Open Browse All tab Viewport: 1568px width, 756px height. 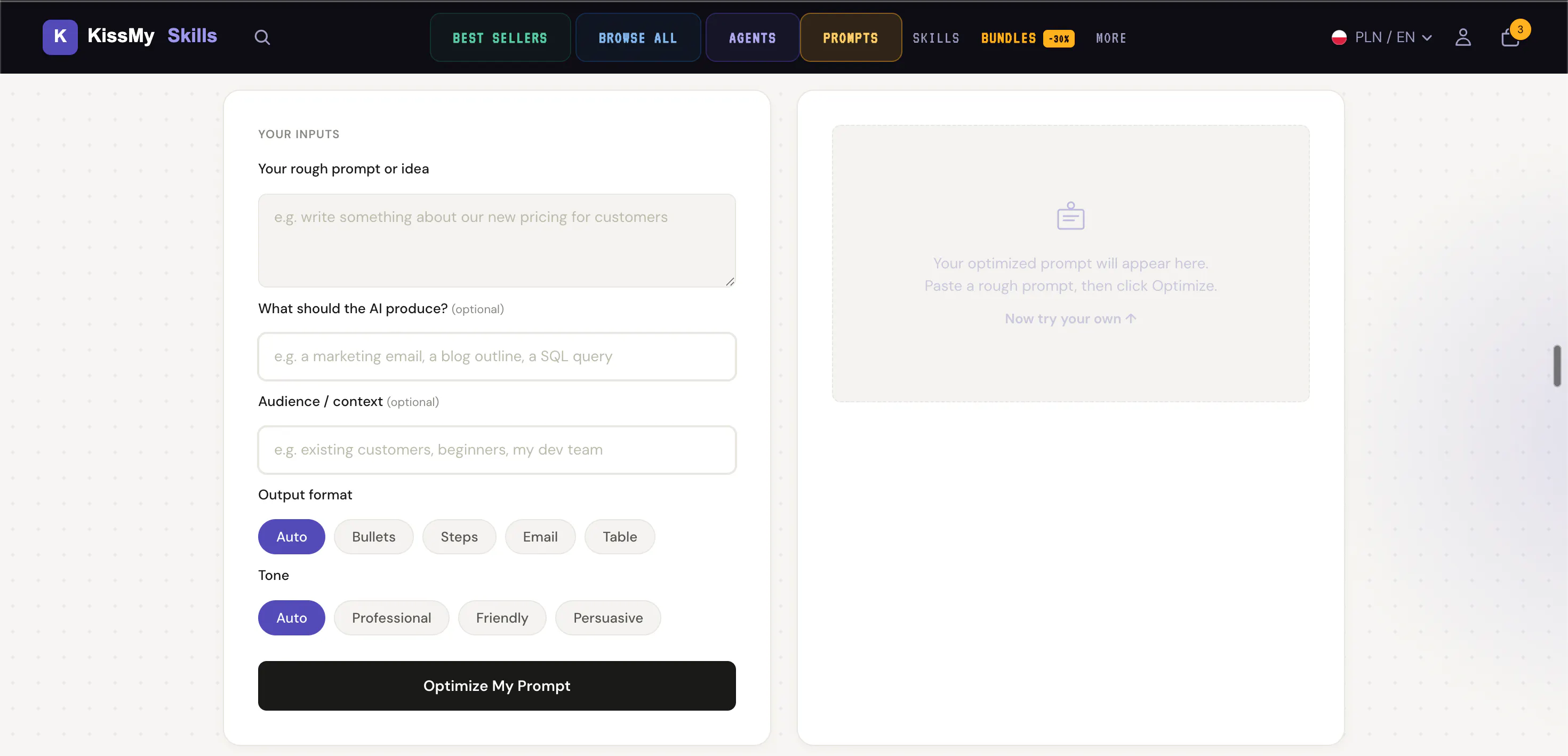[637, 38]
